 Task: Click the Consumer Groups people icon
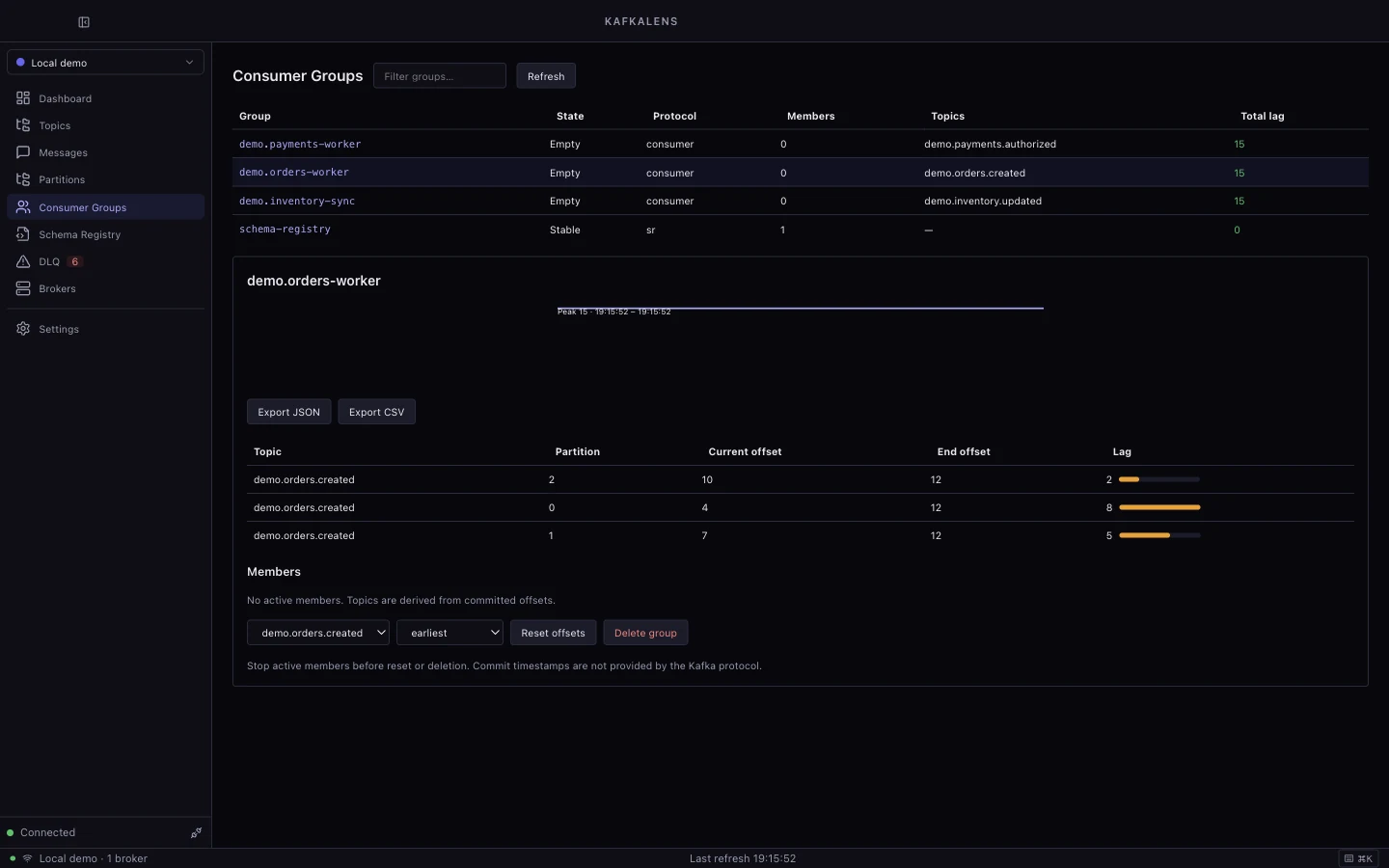pos(23,207)
